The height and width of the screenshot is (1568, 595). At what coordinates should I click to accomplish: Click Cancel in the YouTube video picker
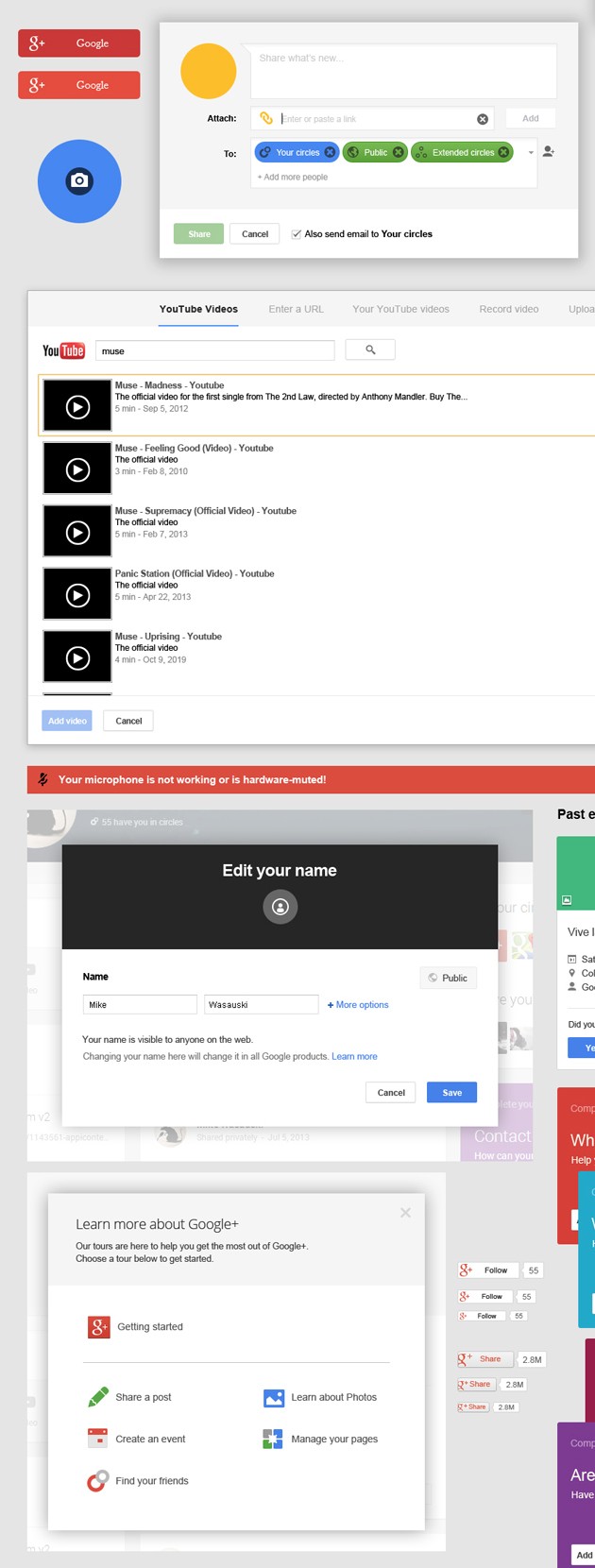coord(128,721)
